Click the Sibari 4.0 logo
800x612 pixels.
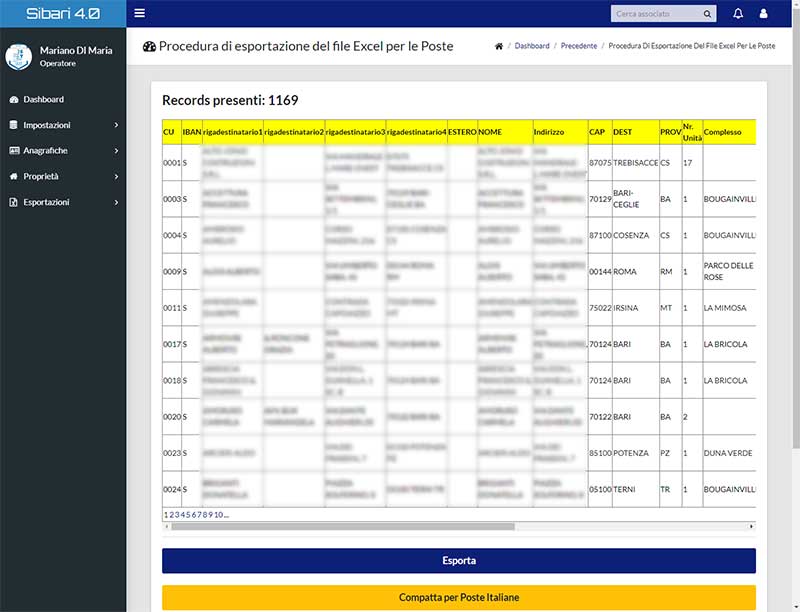tap(63, 14)
